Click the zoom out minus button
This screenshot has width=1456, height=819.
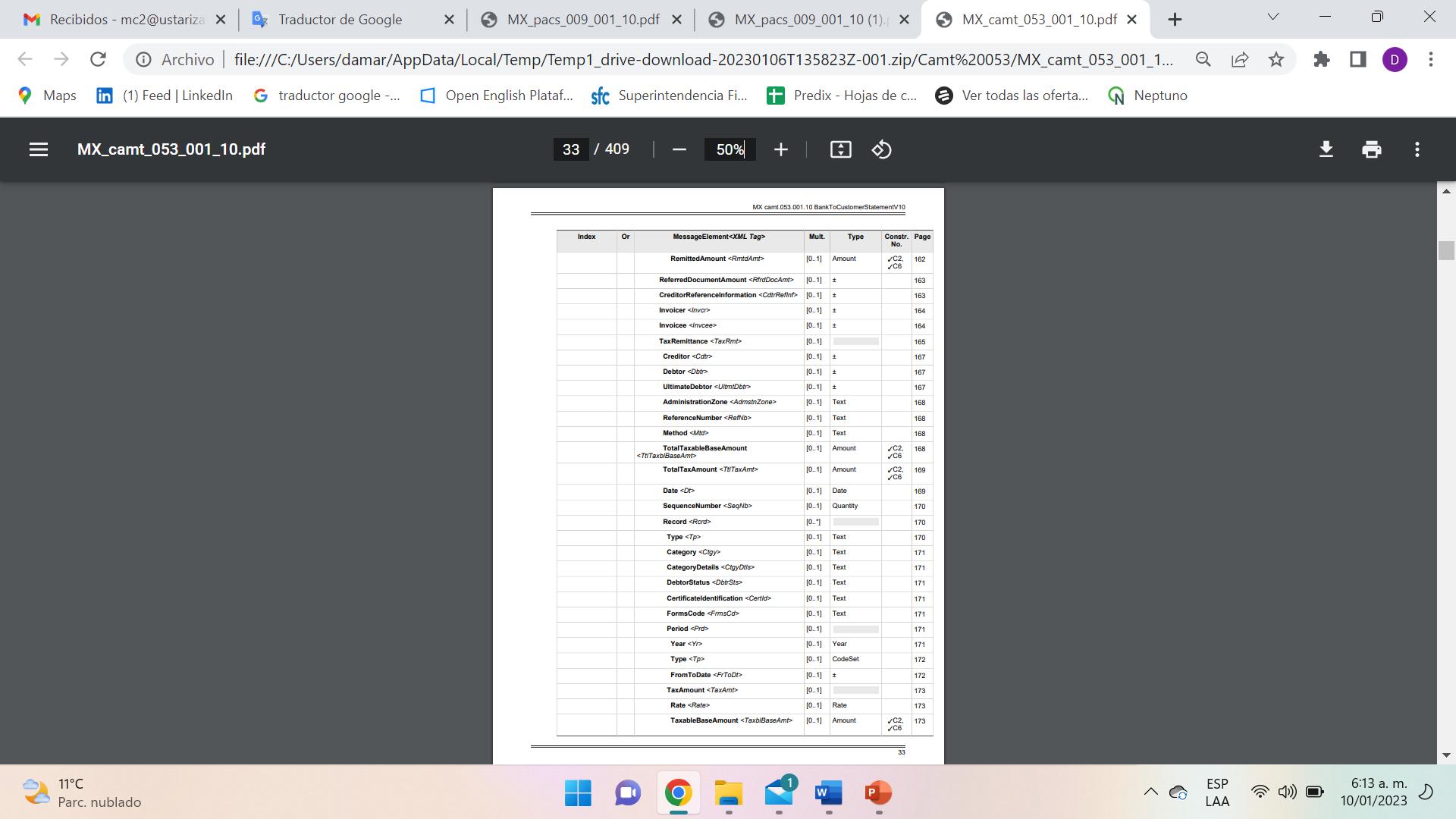[679, 149]
